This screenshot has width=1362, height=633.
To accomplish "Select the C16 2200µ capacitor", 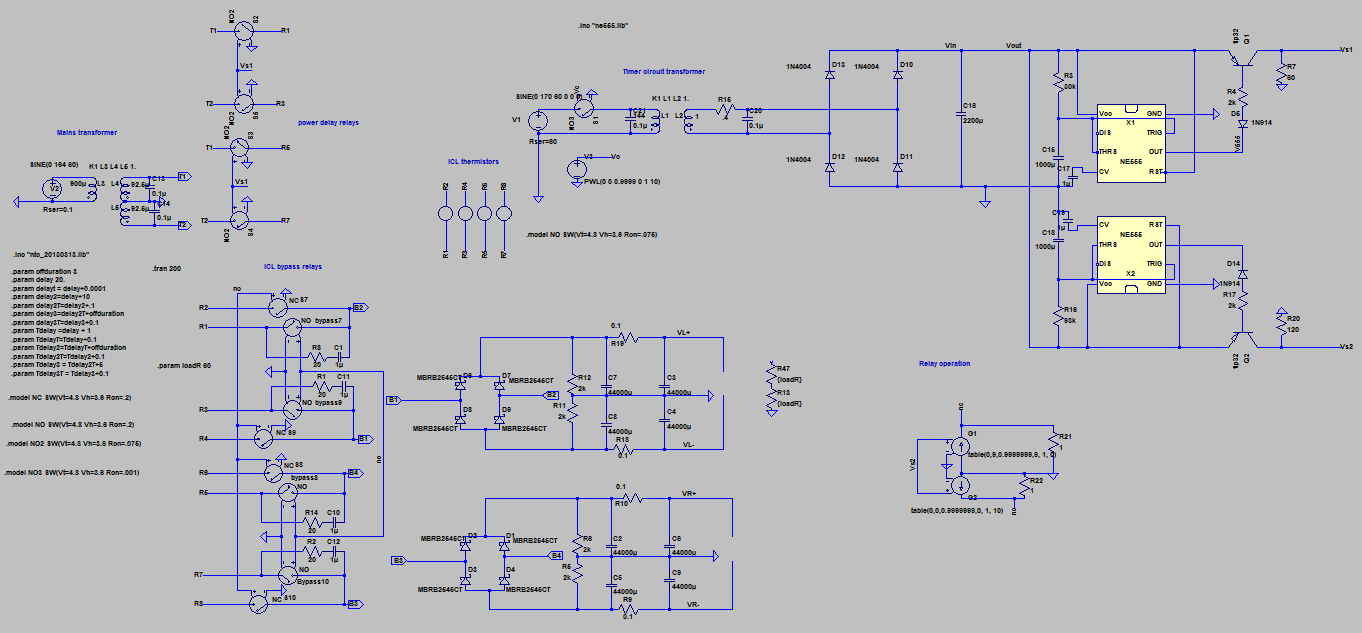I will coord(962,113).
